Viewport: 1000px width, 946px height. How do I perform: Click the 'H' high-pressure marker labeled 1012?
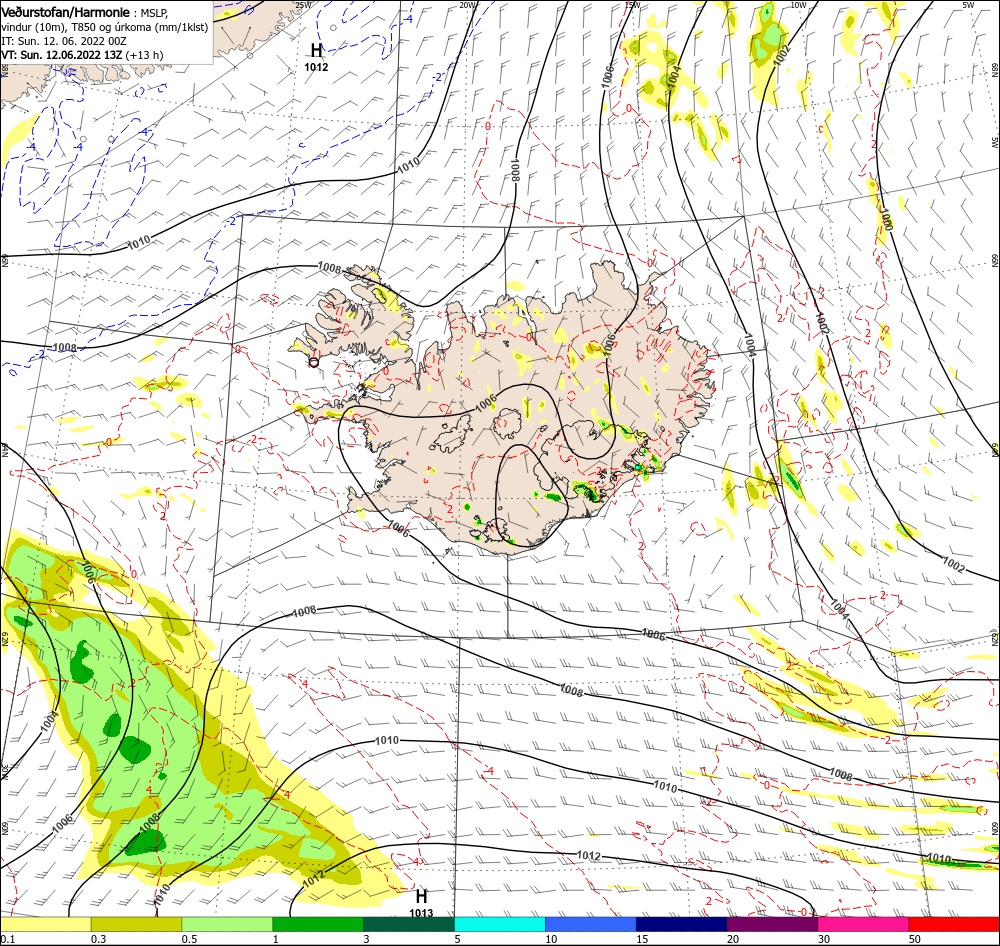[x=316, y=50]
